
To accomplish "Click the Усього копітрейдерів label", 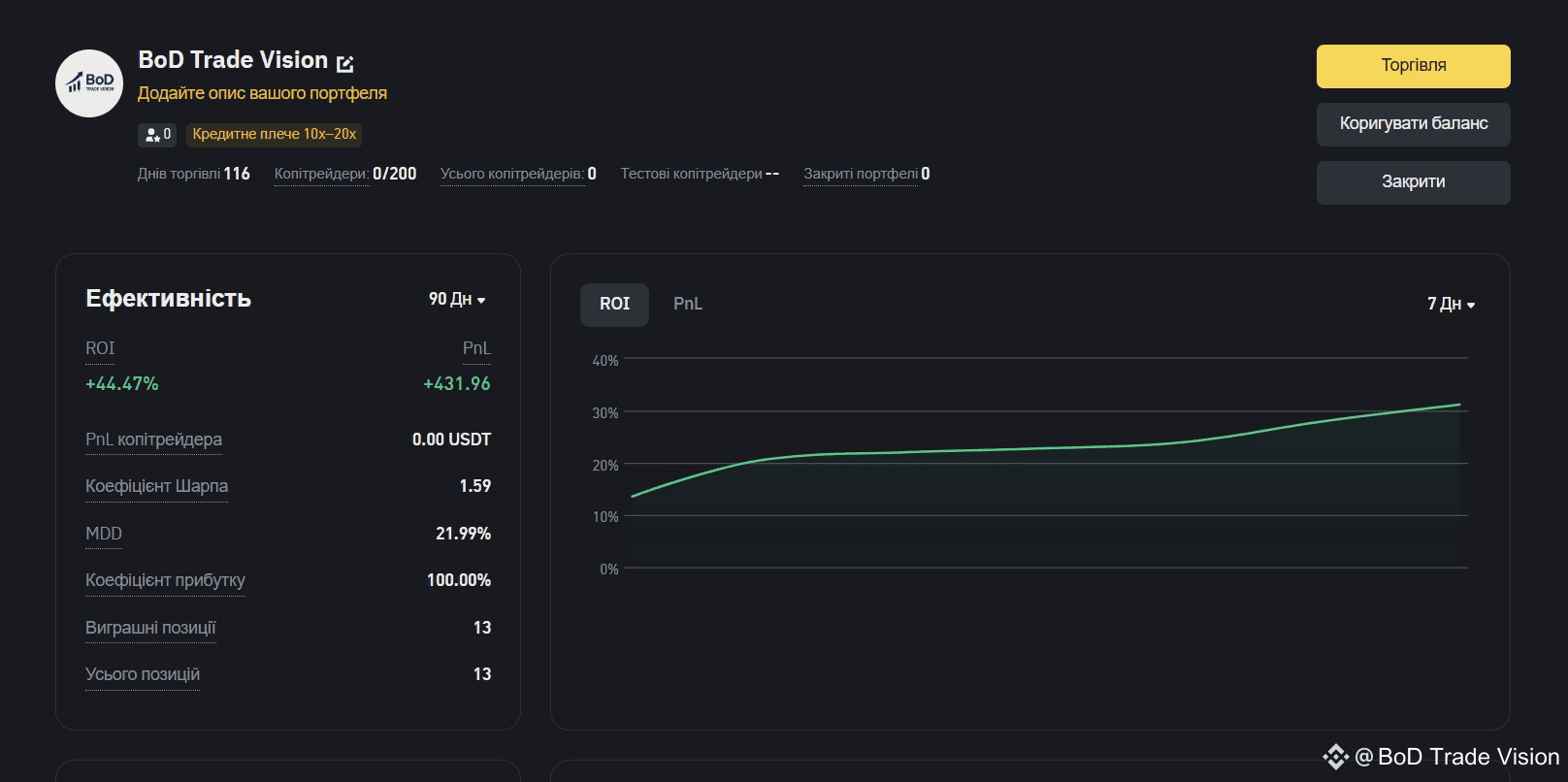I will click(x=512, y=174).
